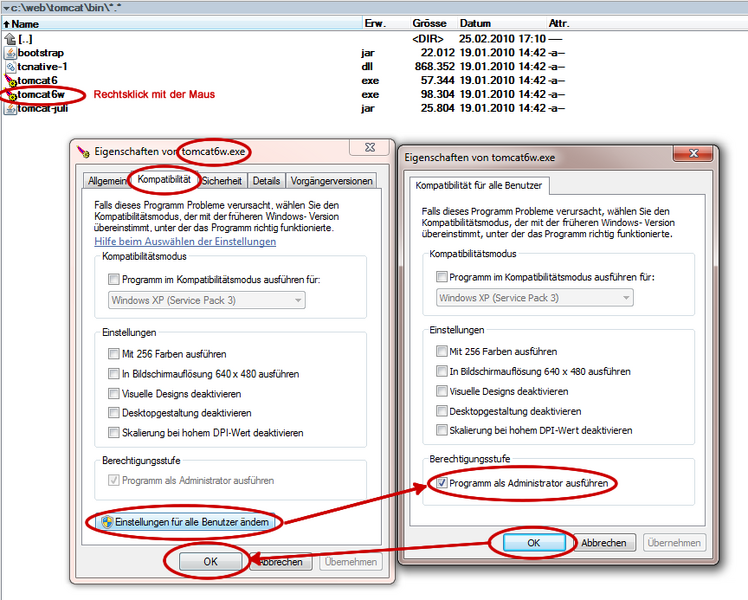748x600 pixels.
Task: Check Visuelle Designs deaktivieren in right dialog
Action: tap(442, 391)
